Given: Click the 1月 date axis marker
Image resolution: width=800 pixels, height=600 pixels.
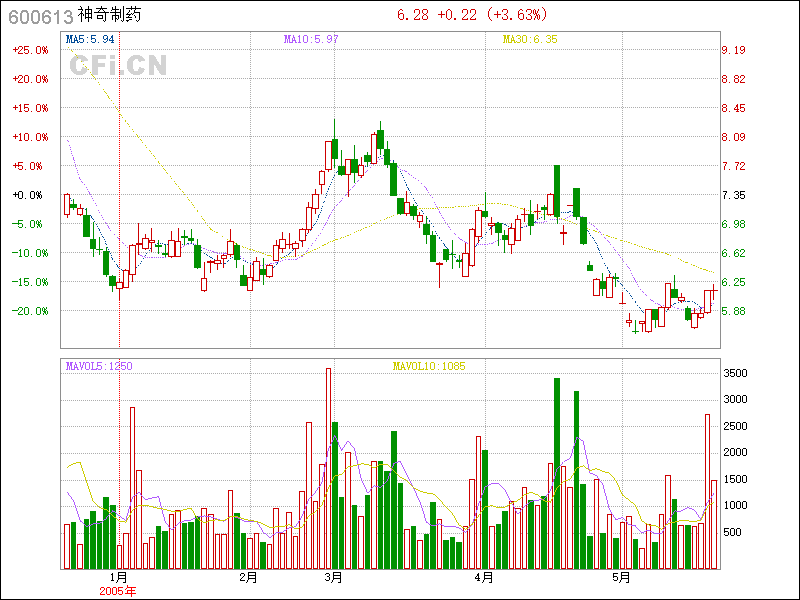Looking at the screenshot, I should coord(118,577).
